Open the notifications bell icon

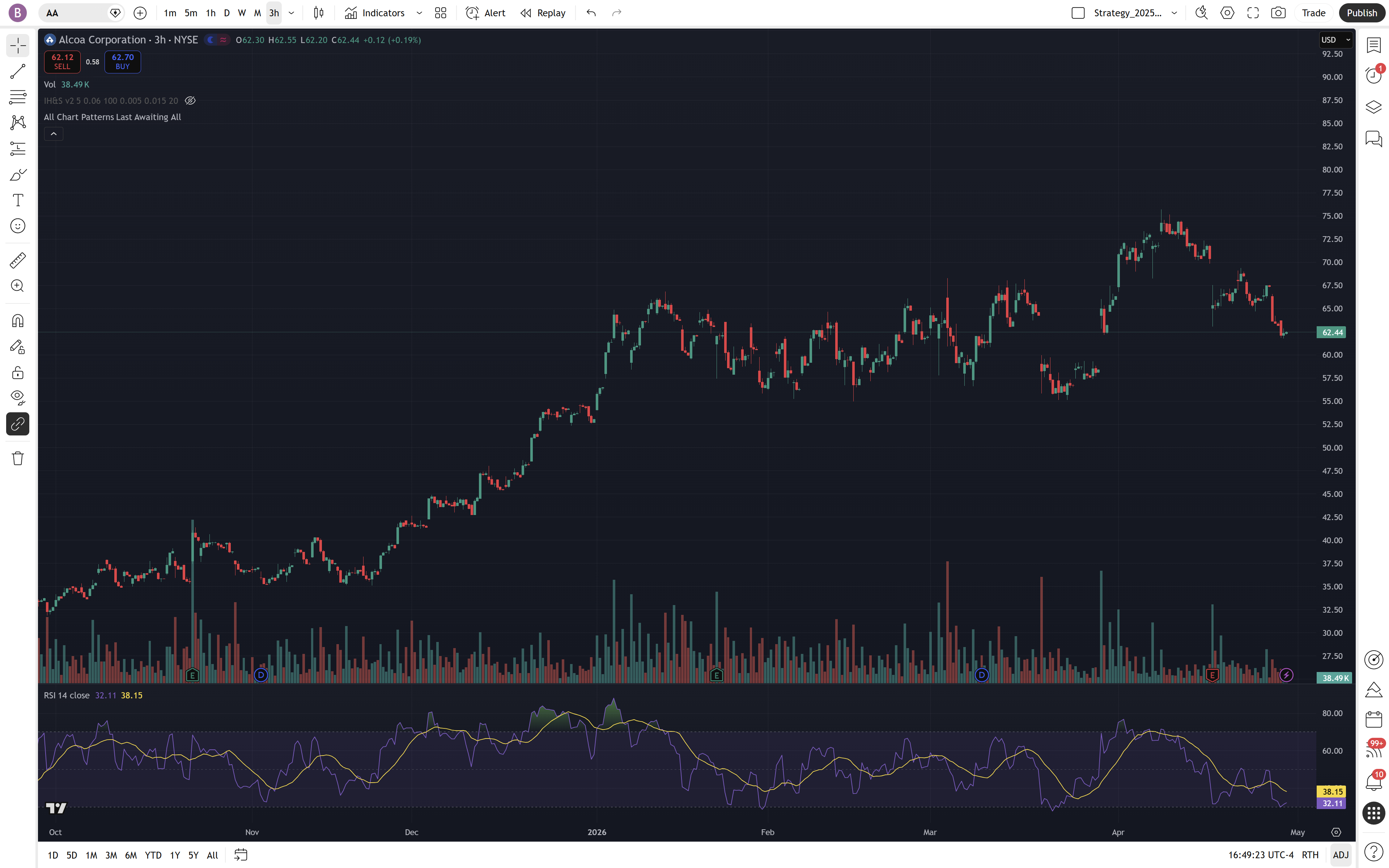click(1373, 782)
